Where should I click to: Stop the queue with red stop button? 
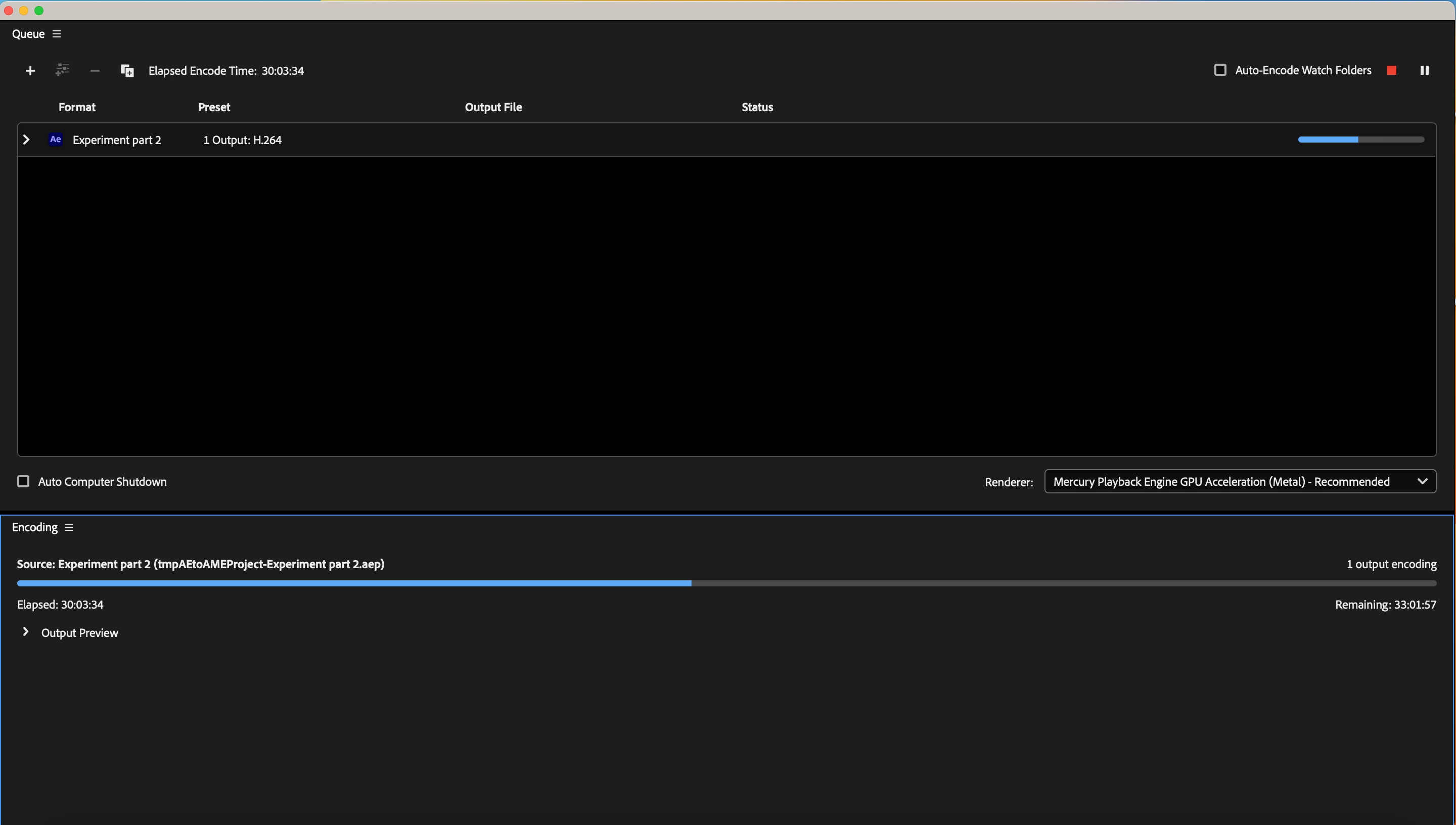pos(1391,70)
